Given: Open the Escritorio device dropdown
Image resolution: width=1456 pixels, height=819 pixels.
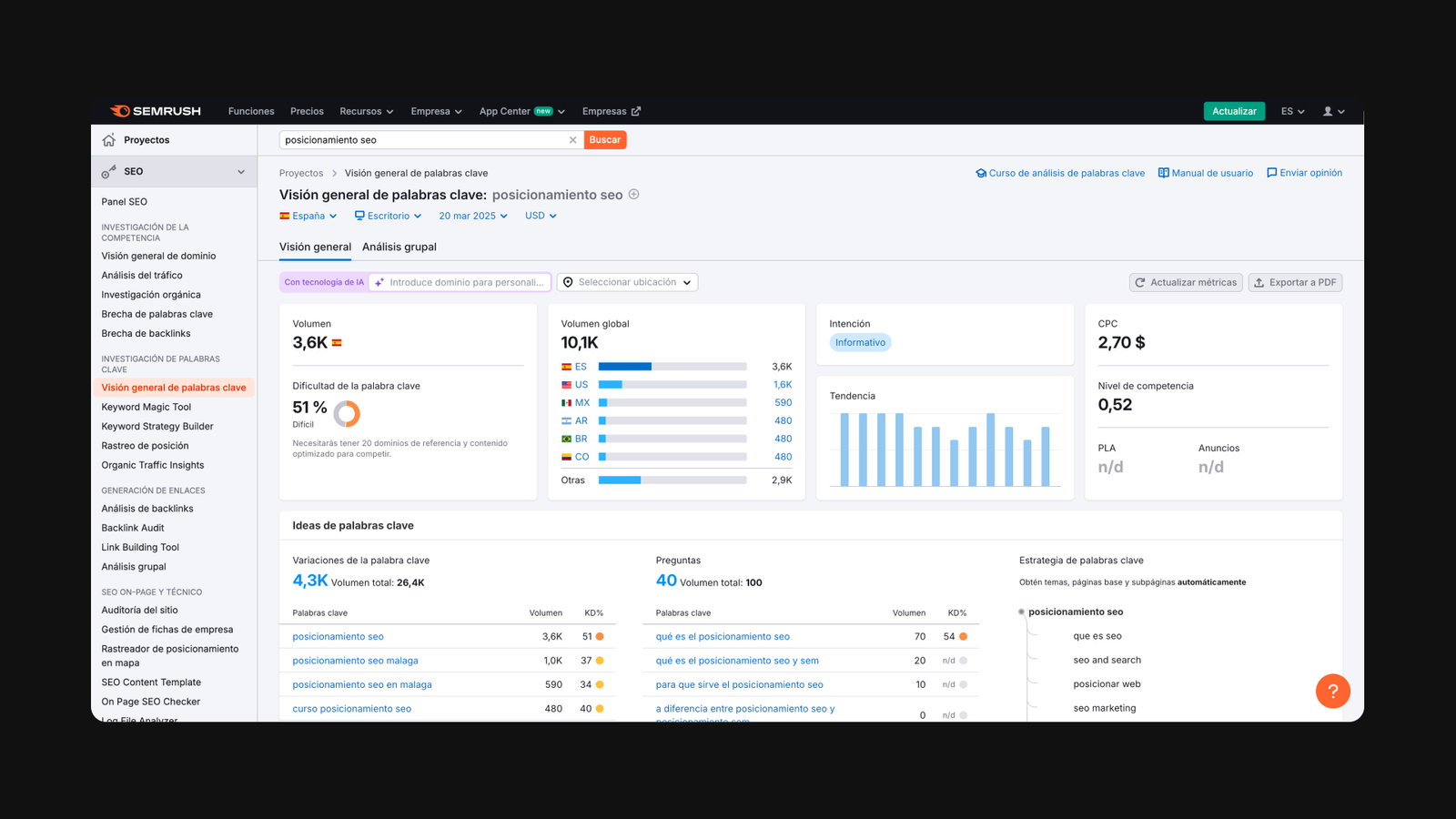Looking at the screenshot, I should [388, 216].
